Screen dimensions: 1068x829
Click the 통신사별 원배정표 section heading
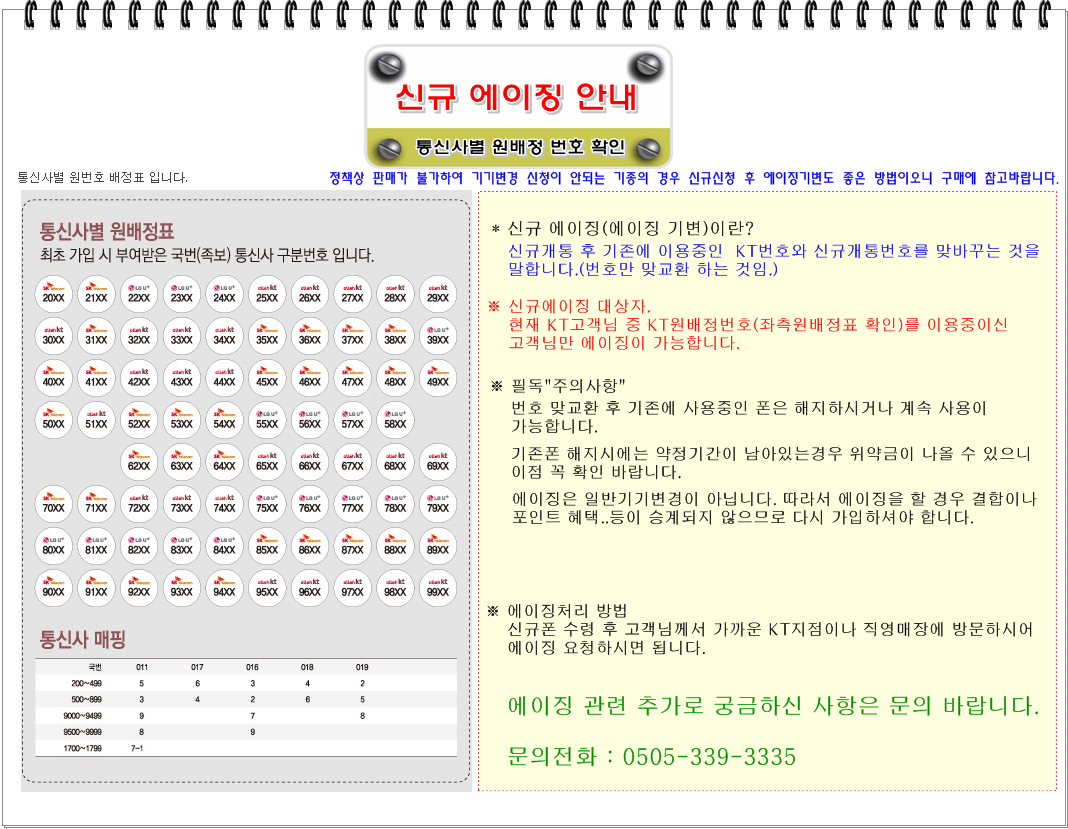pos(106,232)
